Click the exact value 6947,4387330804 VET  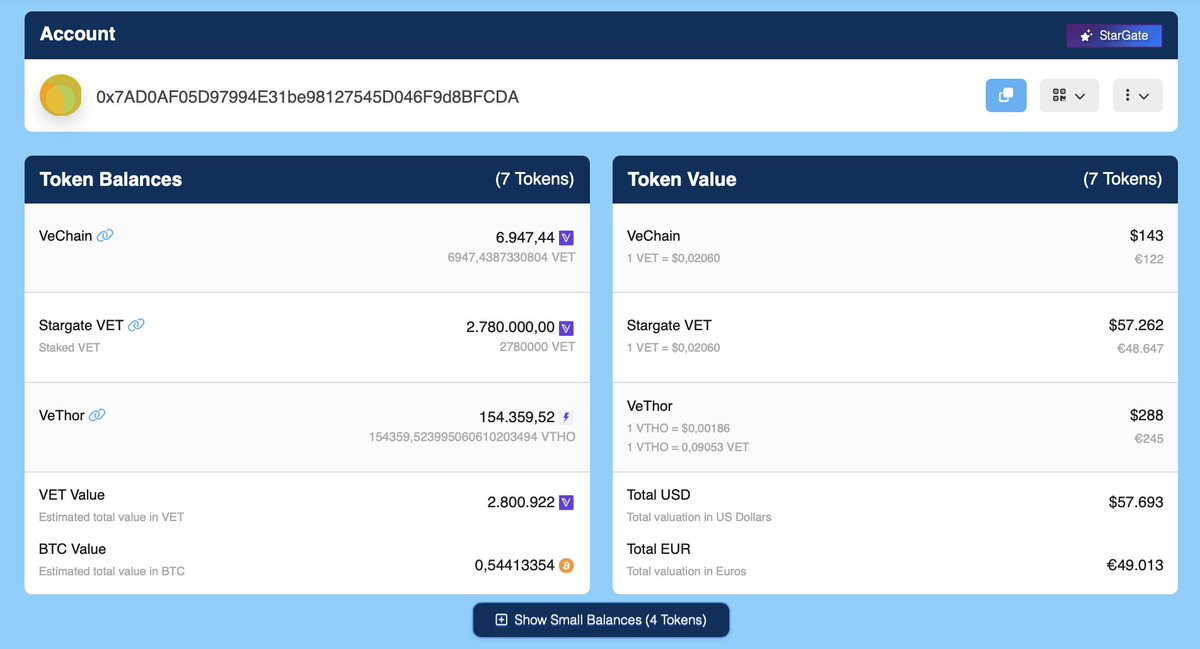(511, 257)
